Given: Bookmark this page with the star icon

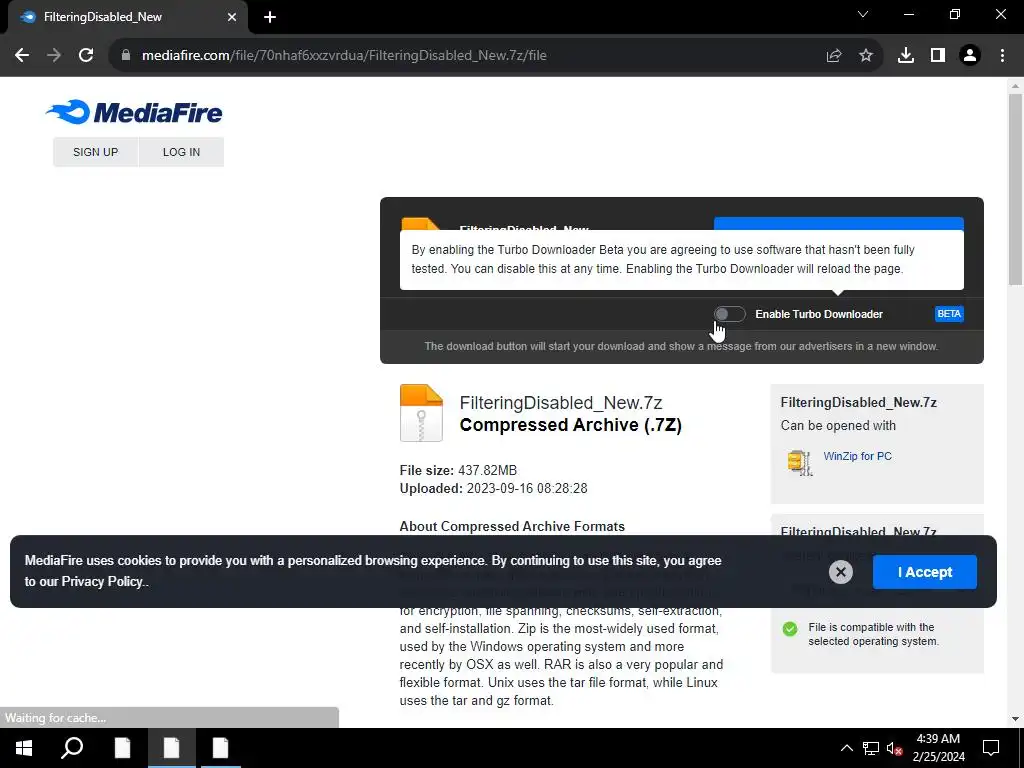Looking at the screenshot, I should (x=866, y=56).
